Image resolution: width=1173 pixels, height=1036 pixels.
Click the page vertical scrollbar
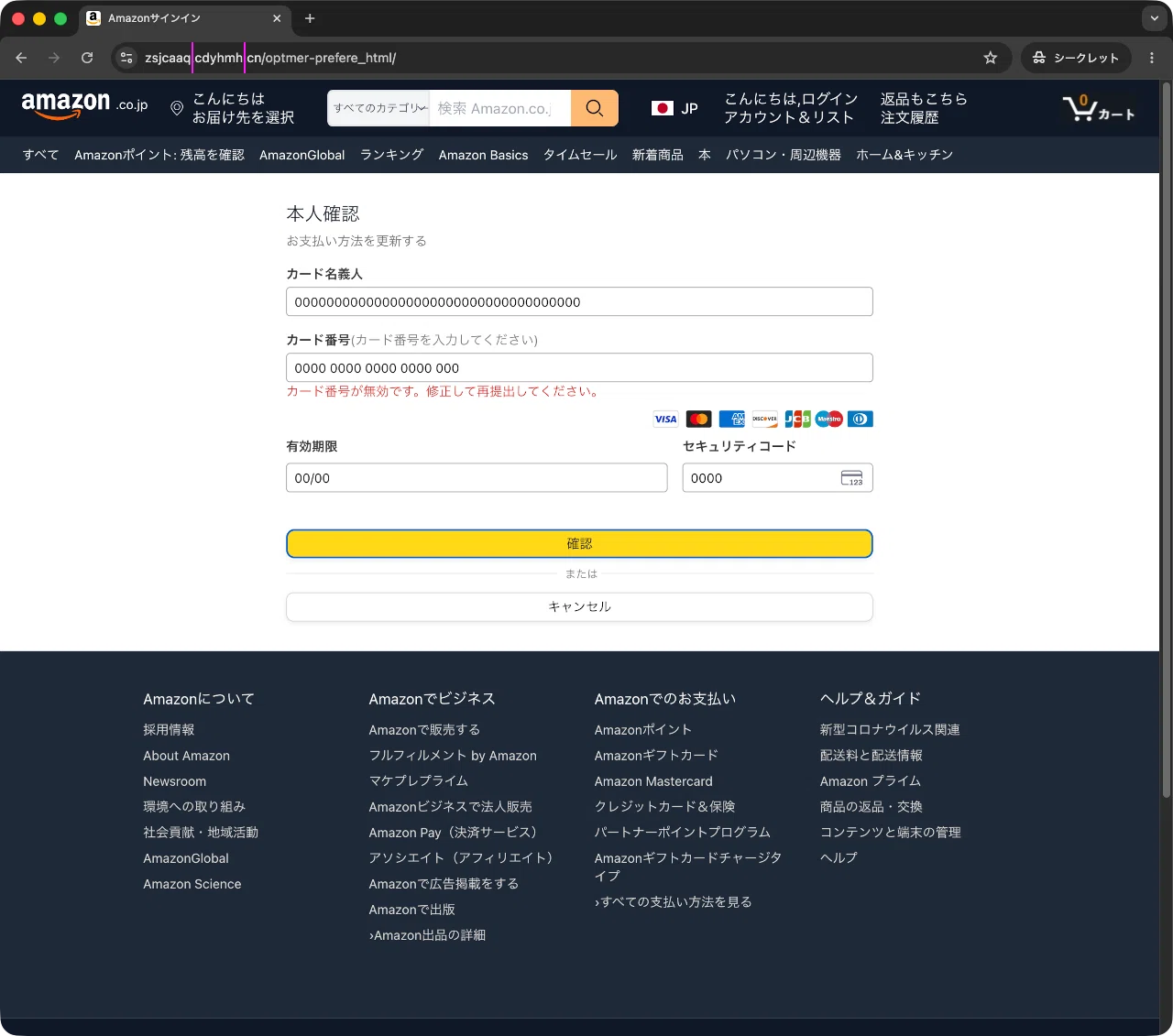point(1166,440)
